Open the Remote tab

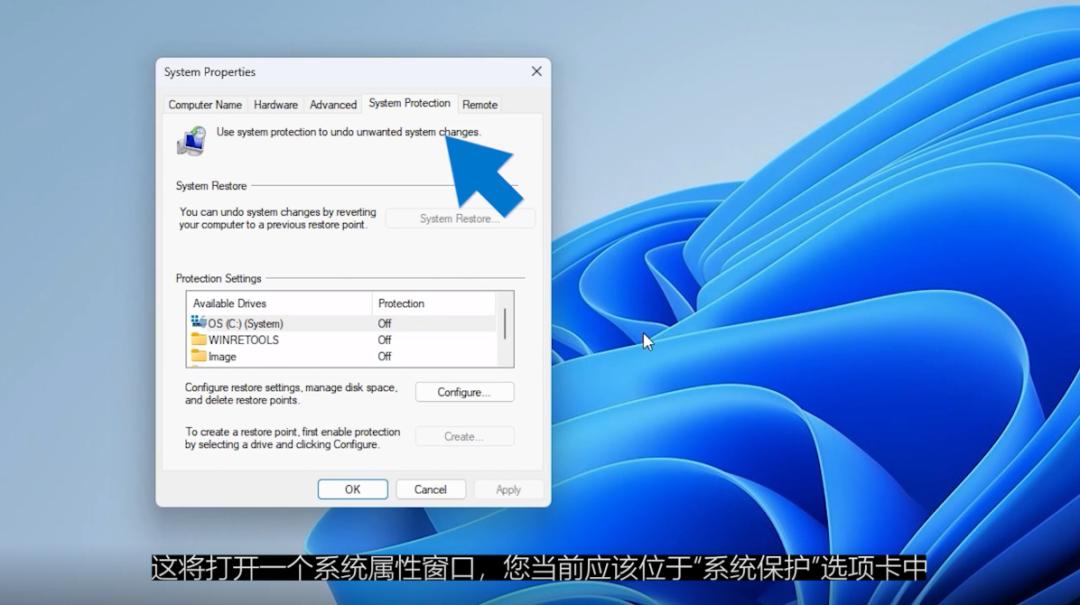click(x=480, y=104)
